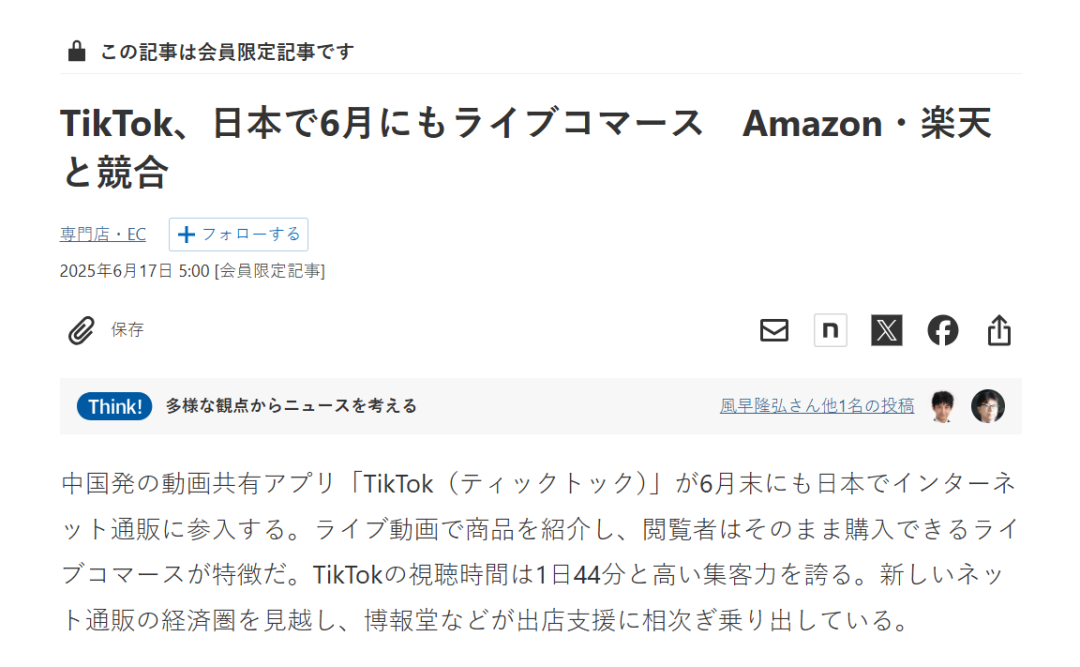Open the 風早隆弘さん他1名の投稿 link

click(817, 406)
